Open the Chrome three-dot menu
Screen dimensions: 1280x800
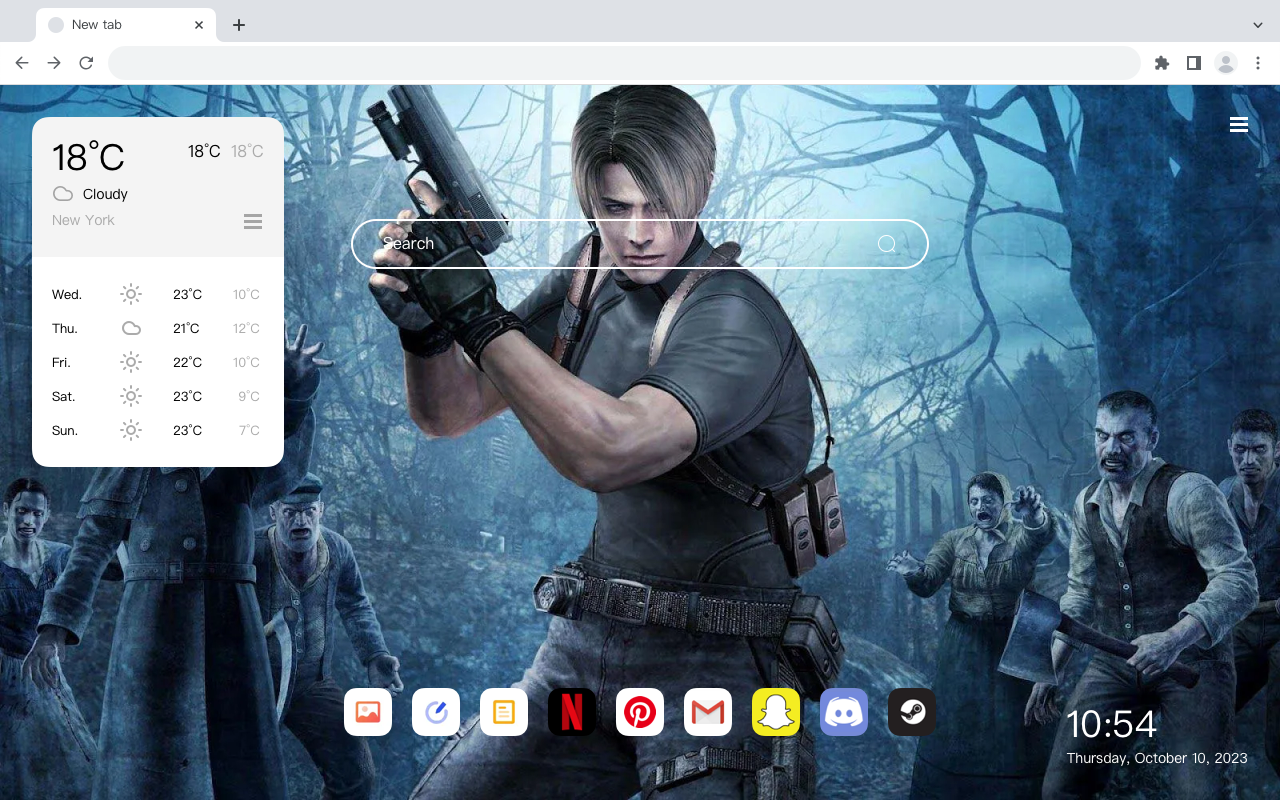pos(1258,63)
